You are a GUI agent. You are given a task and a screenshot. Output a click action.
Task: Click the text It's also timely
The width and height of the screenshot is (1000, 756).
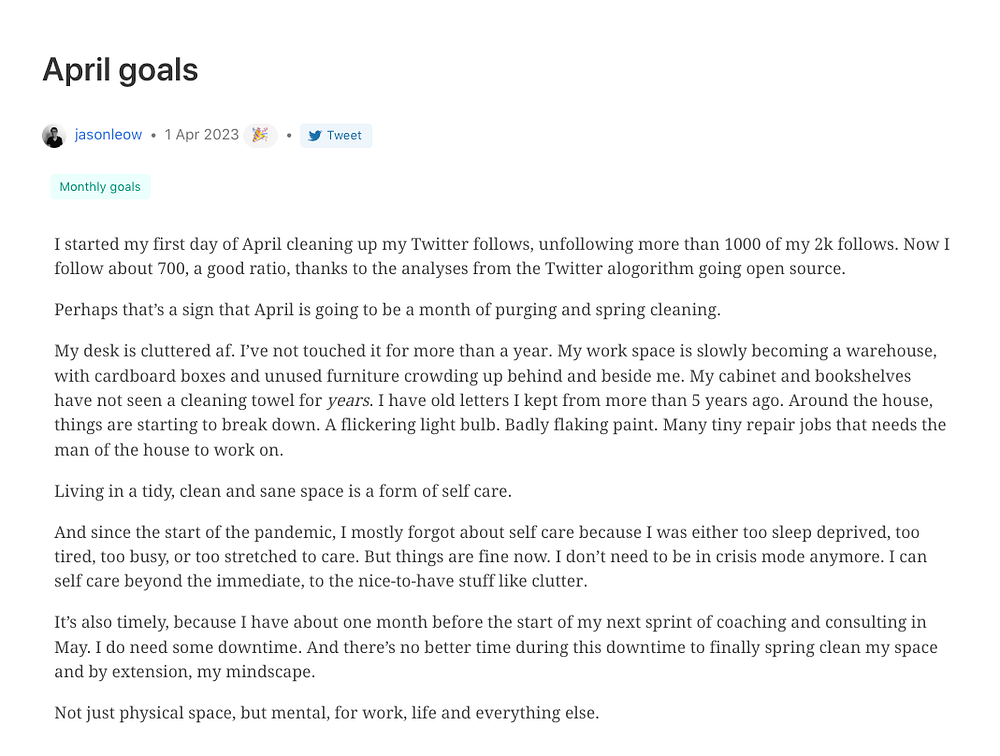pyautogui.click(x=111, y=623)
